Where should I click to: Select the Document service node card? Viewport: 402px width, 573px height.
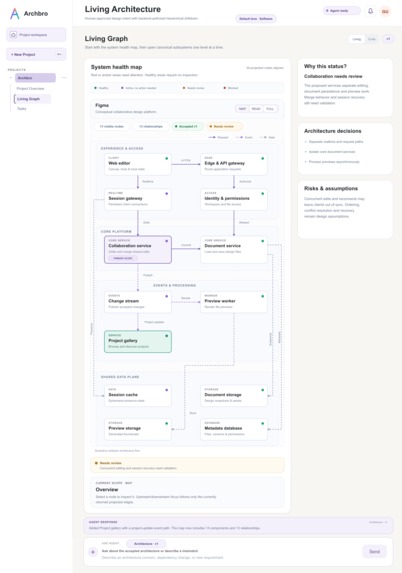[x=234, y=250]
